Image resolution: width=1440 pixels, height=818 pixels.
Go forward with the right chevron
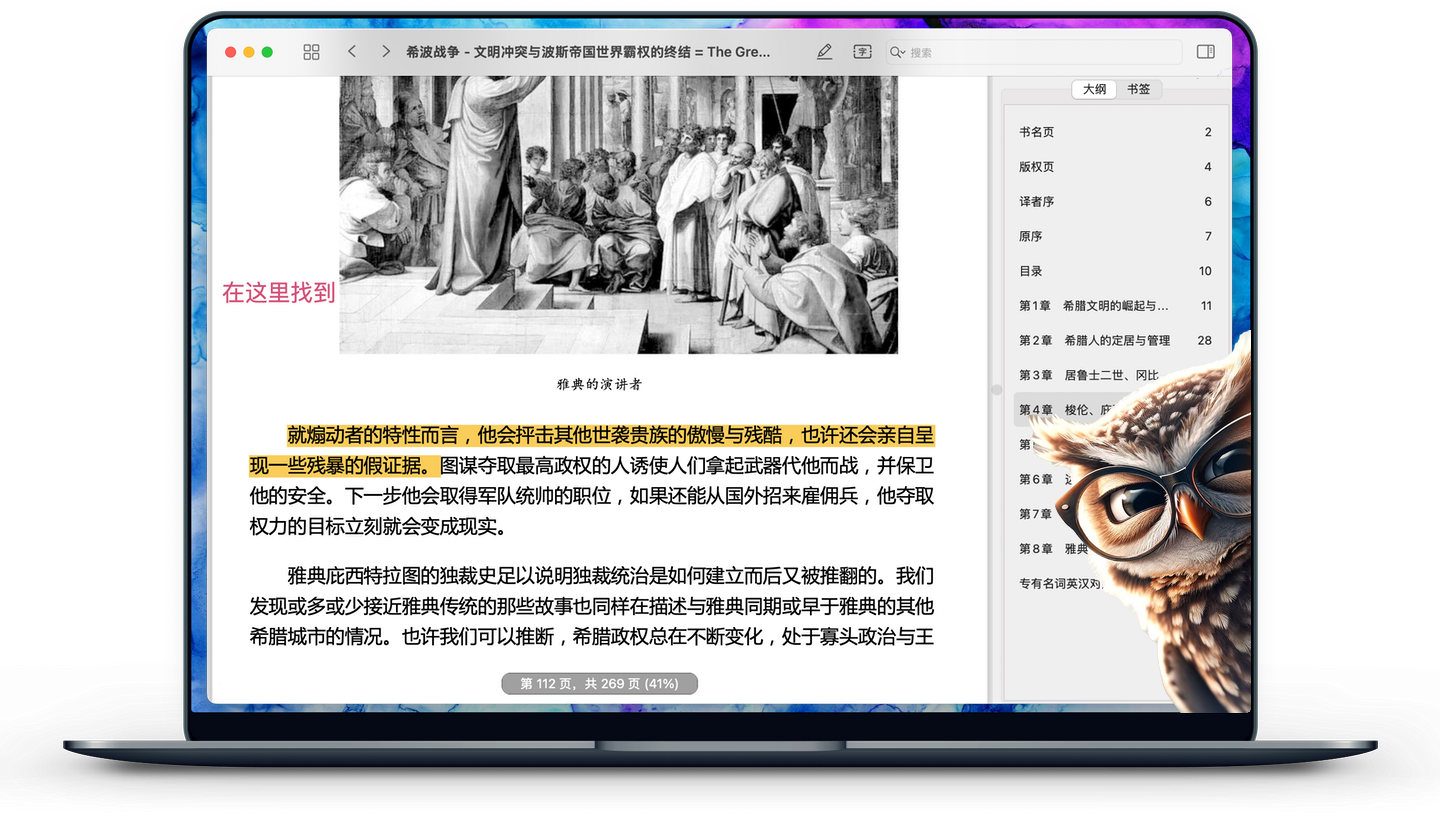tap(385, 52)
